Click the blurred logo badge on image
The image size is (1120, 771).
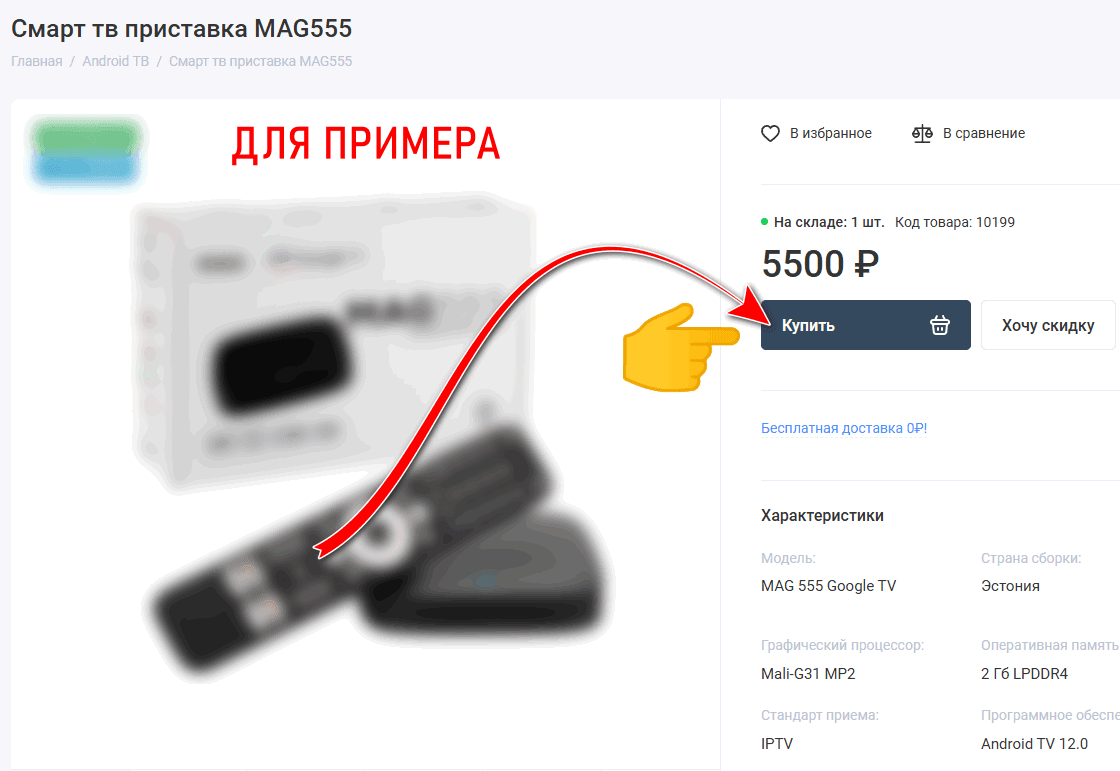86,153
